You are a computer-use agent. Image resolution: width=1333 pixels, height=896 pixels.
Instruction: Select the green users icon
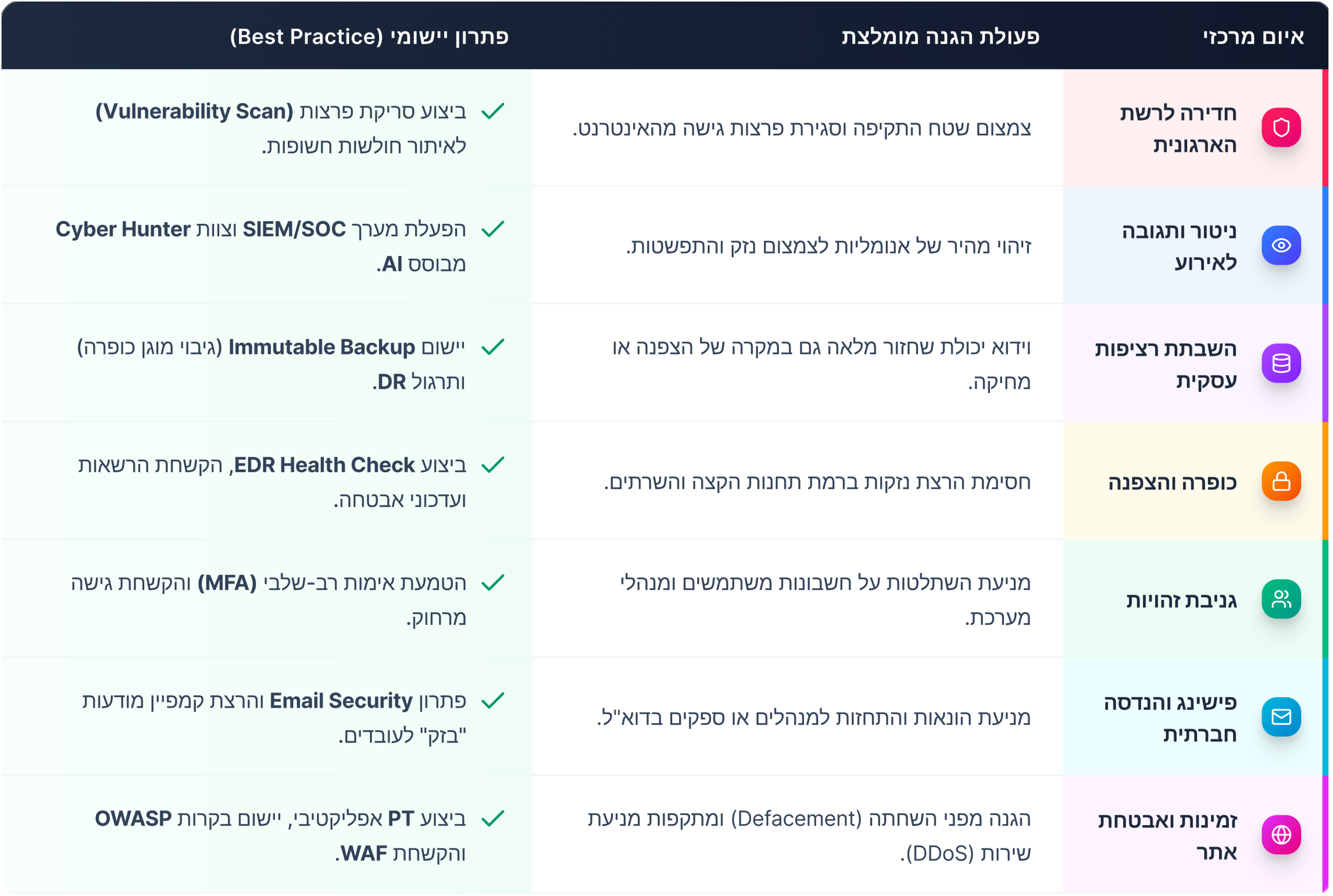point(1281,599)
